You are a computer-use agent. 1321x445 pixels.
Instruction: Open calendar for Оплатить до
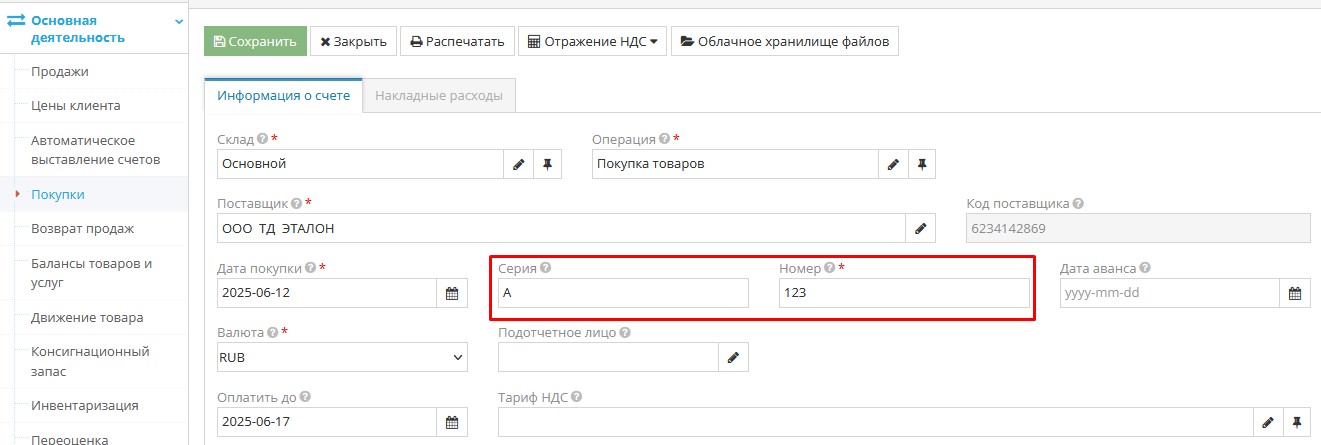(451, 422)
